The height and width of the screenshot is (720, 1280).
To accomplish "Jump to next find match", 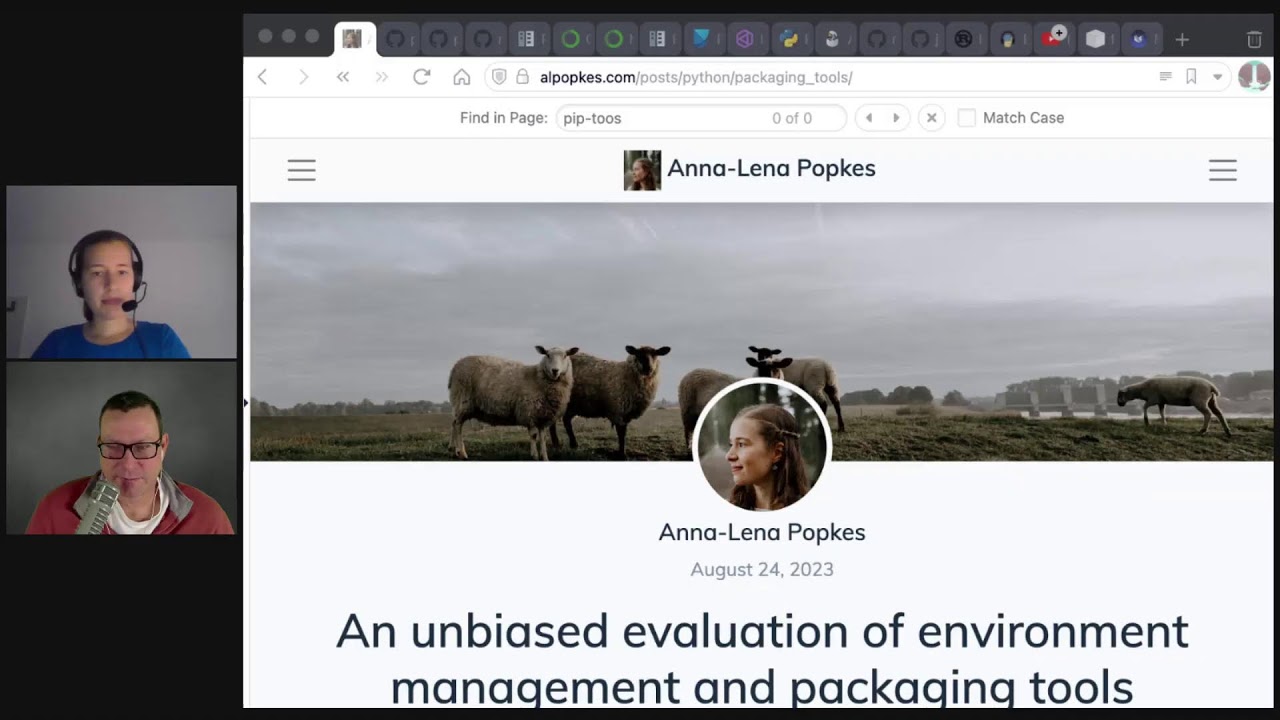I will [896, 118].
